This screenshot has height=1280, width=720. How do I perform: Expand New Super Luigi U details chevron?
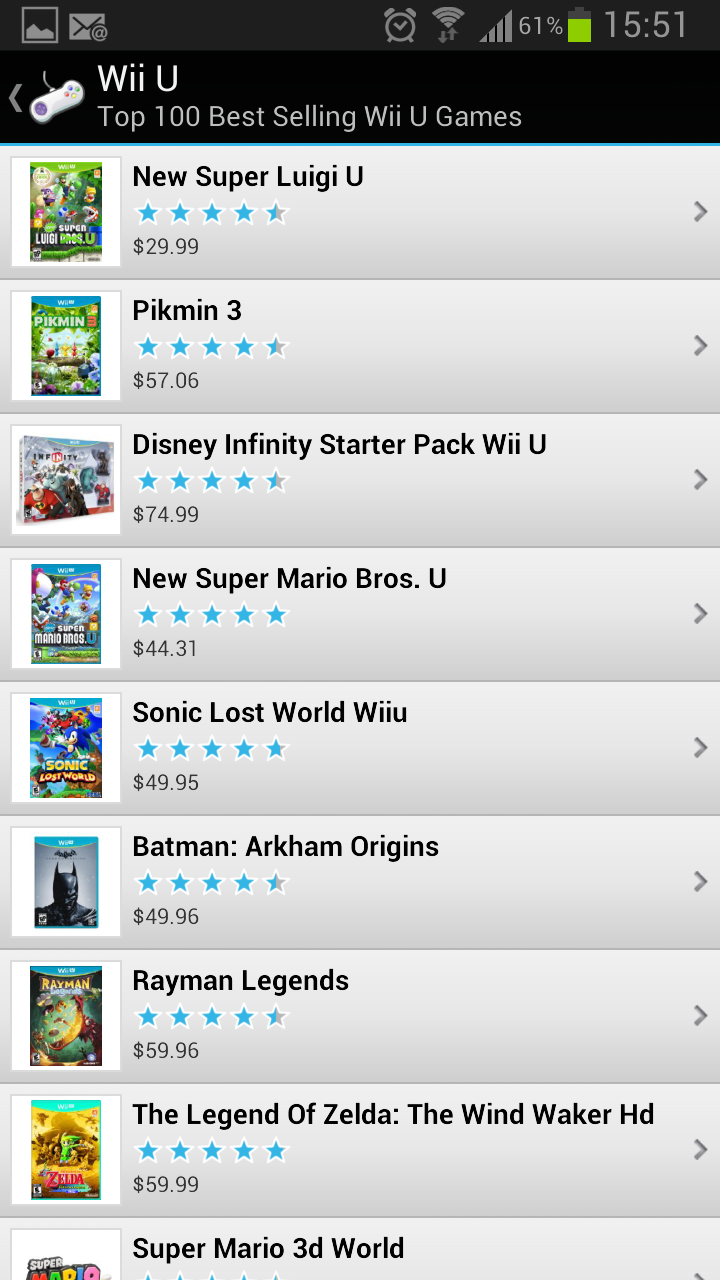700,211
